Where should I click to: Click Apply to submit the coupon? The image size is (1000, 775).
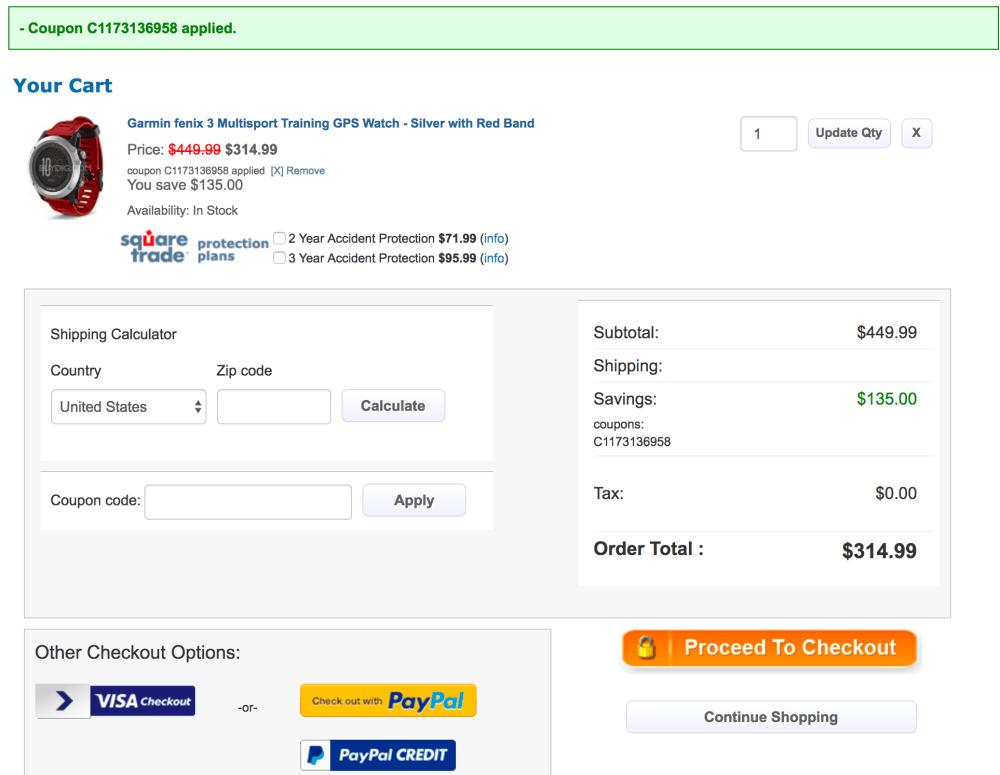[414, 501]
